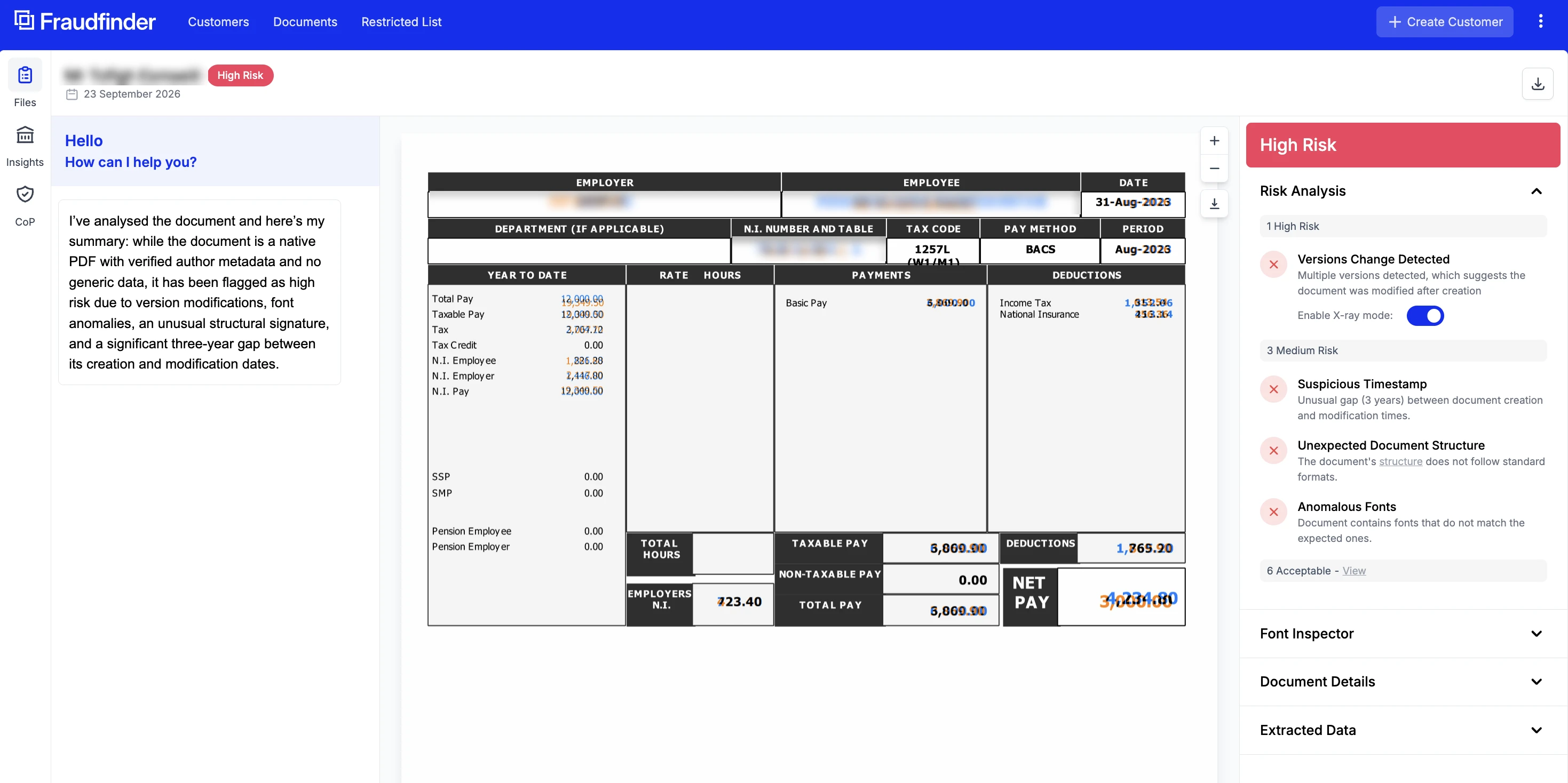
Task: Open the three-dot more options menu
Action: click(x=1541, y=21)
